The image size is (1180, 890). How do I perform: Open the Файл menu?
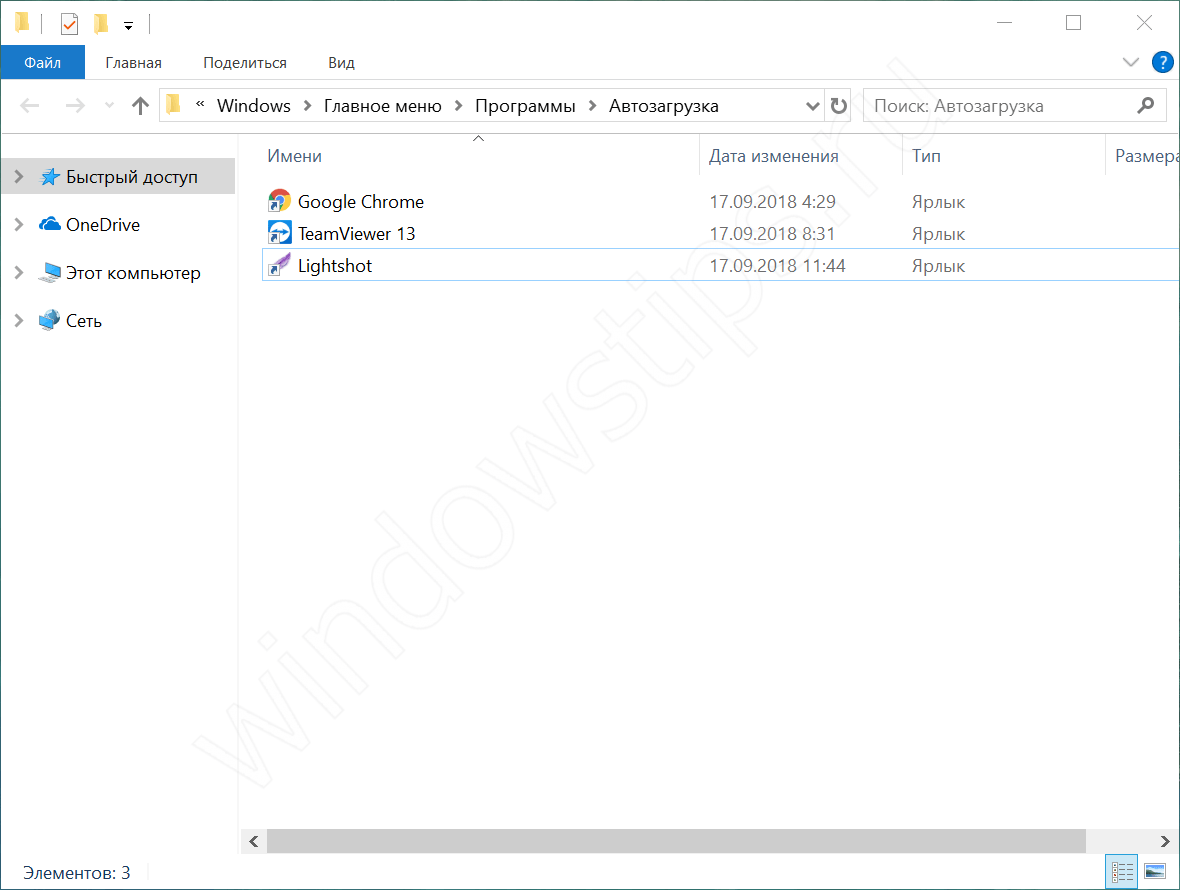[x=42, y=62]
